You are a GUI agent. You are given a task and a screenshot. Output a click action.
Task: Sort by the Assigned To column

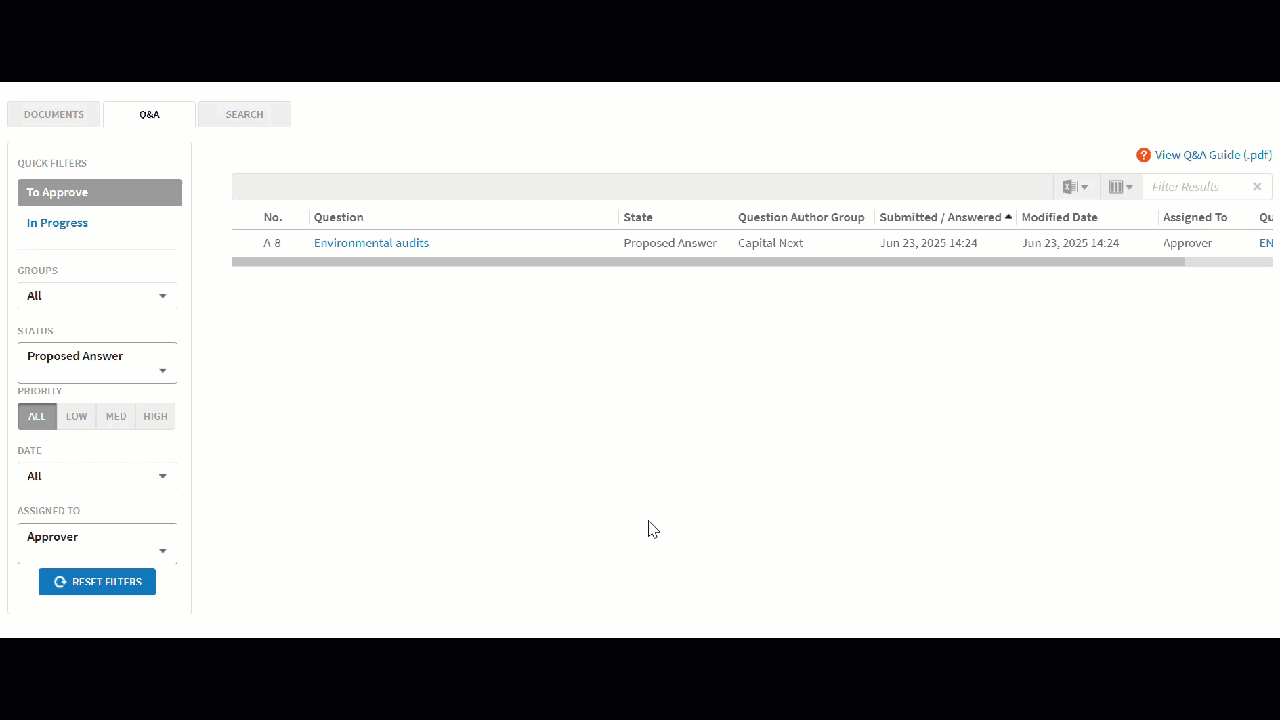(x=1195, y=217)
